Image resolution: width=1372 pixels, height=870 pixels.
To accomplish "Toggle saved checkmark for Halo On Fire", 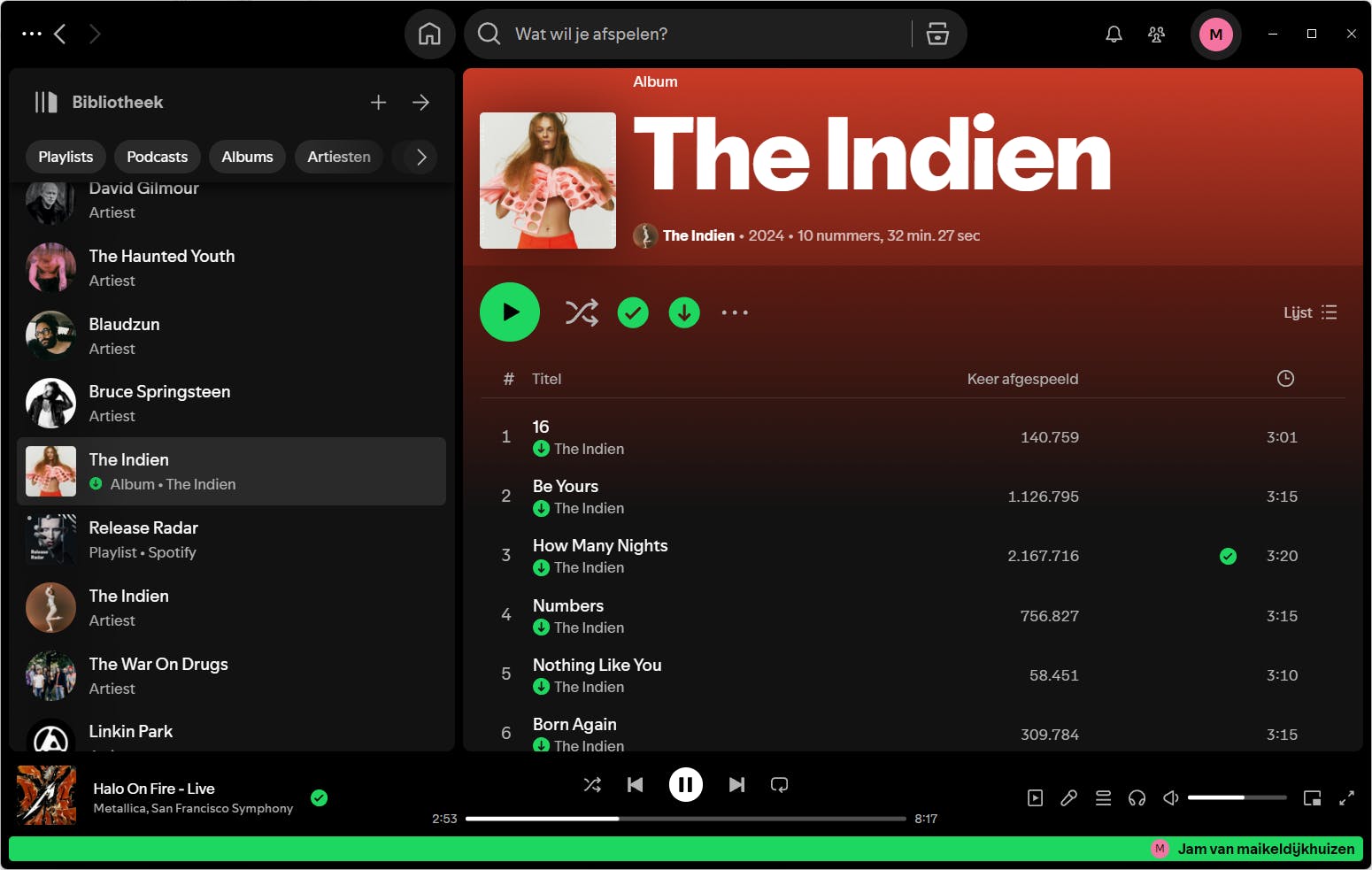I will (x=320, y=797).
